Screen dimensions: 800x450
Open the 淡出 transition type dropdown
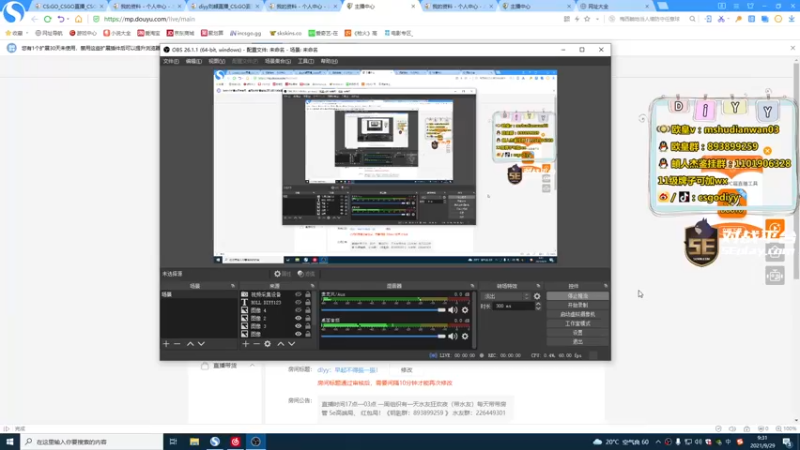point(506,296)
